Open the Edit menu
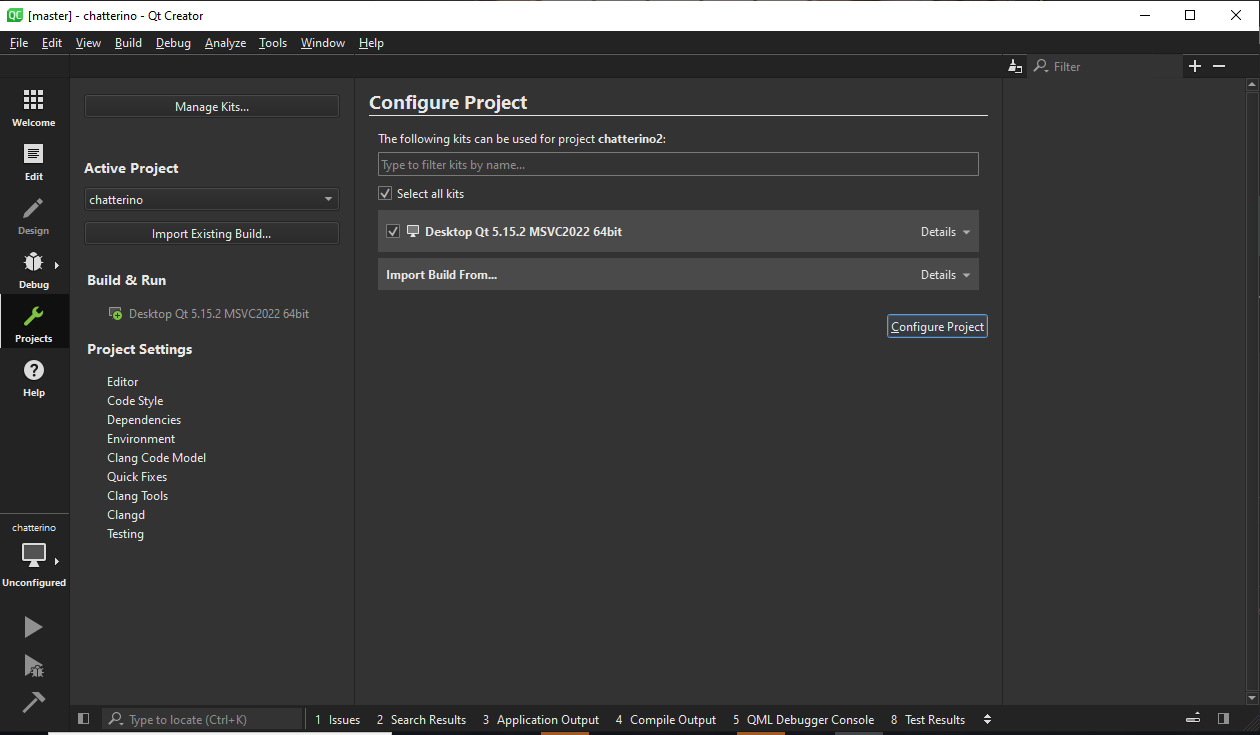The width and height of the screenshot is (1260, 735). point(52,43)
